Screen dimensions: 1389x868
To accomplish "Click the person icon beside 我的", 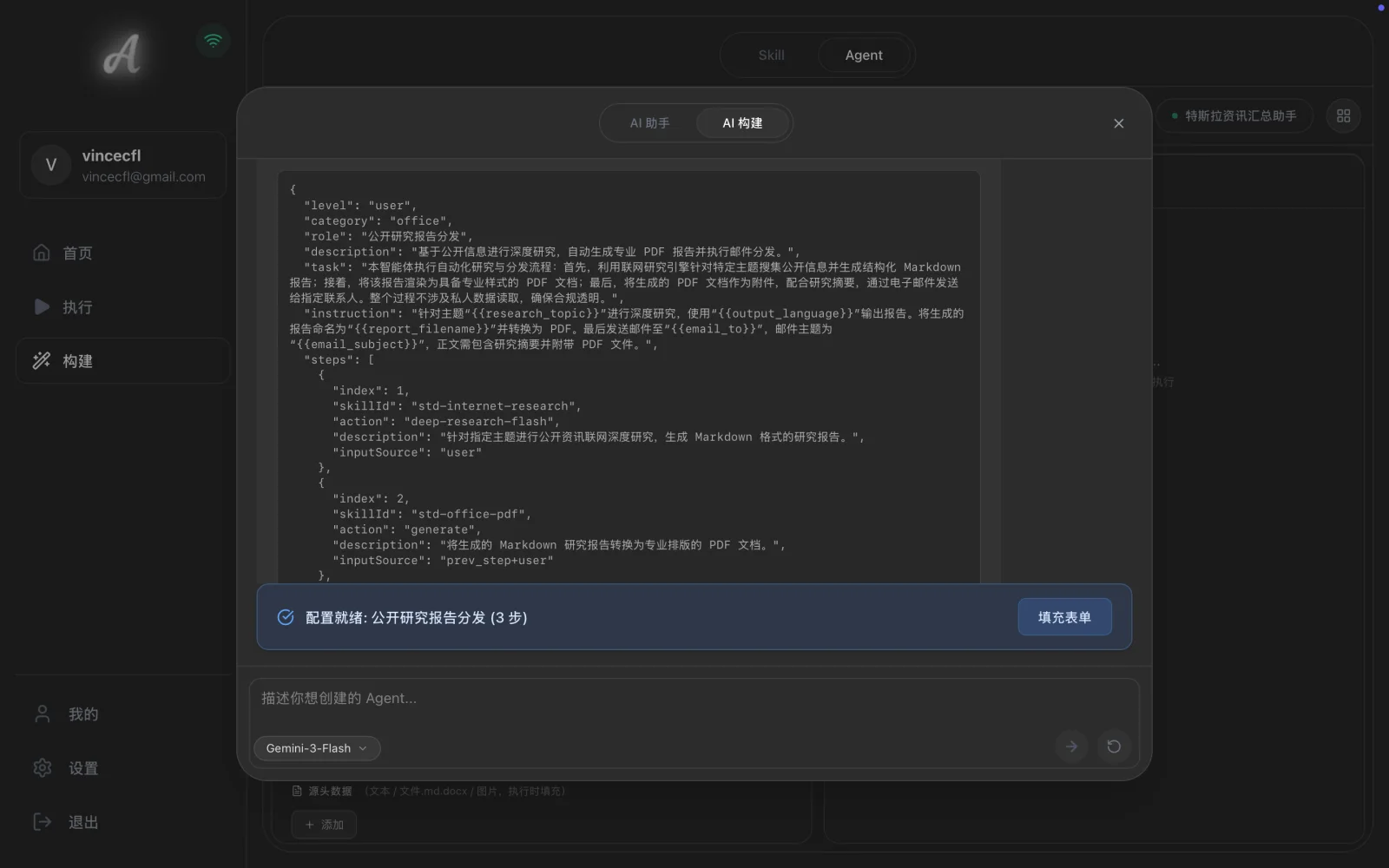I will (42, 713).
